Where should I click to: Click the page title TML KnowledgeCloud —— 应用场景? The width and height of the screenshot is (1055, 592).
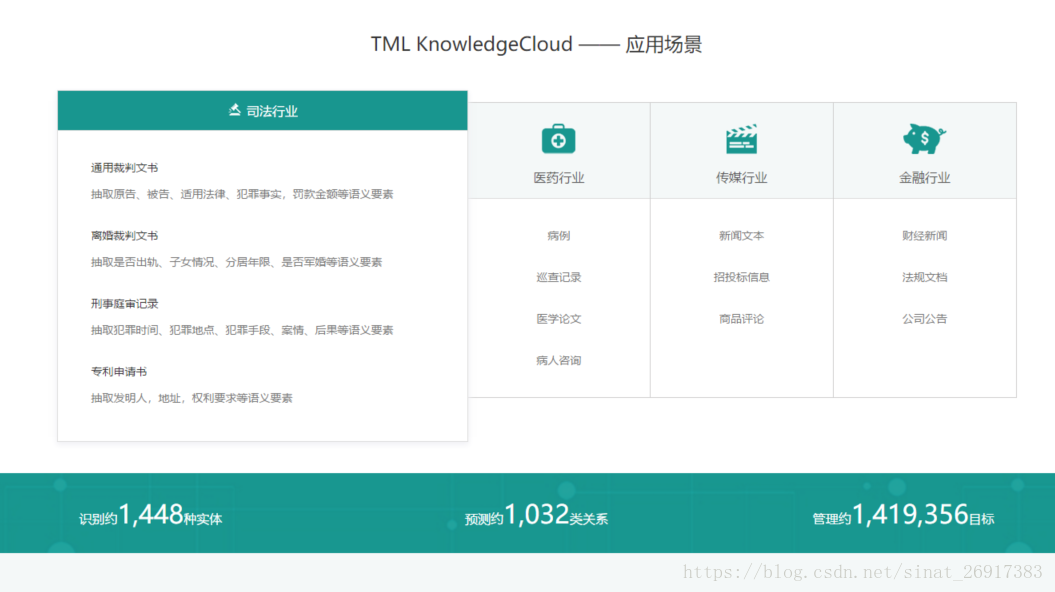[x=536, y=44]
